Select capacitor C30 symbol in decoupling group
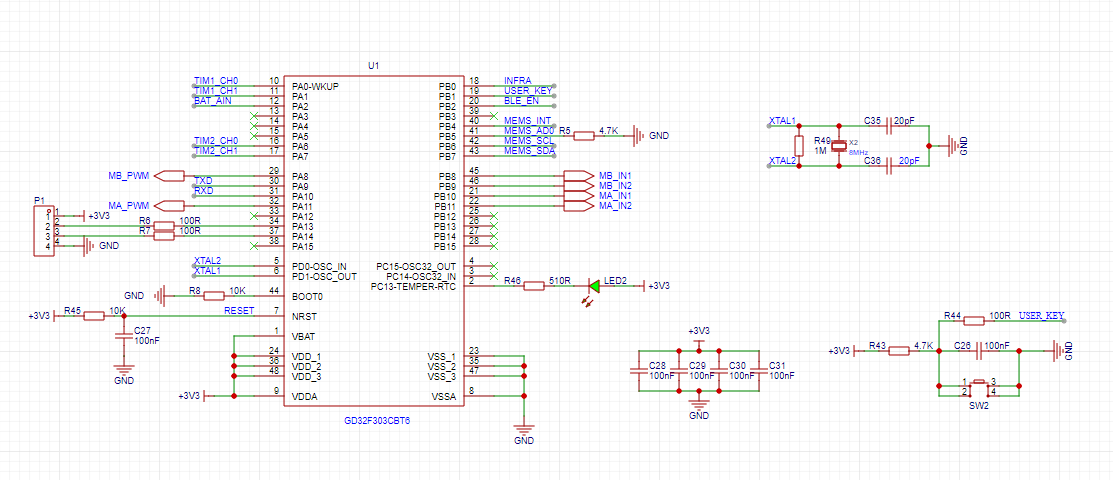1113x480 pixels. [x=719, y=369]
